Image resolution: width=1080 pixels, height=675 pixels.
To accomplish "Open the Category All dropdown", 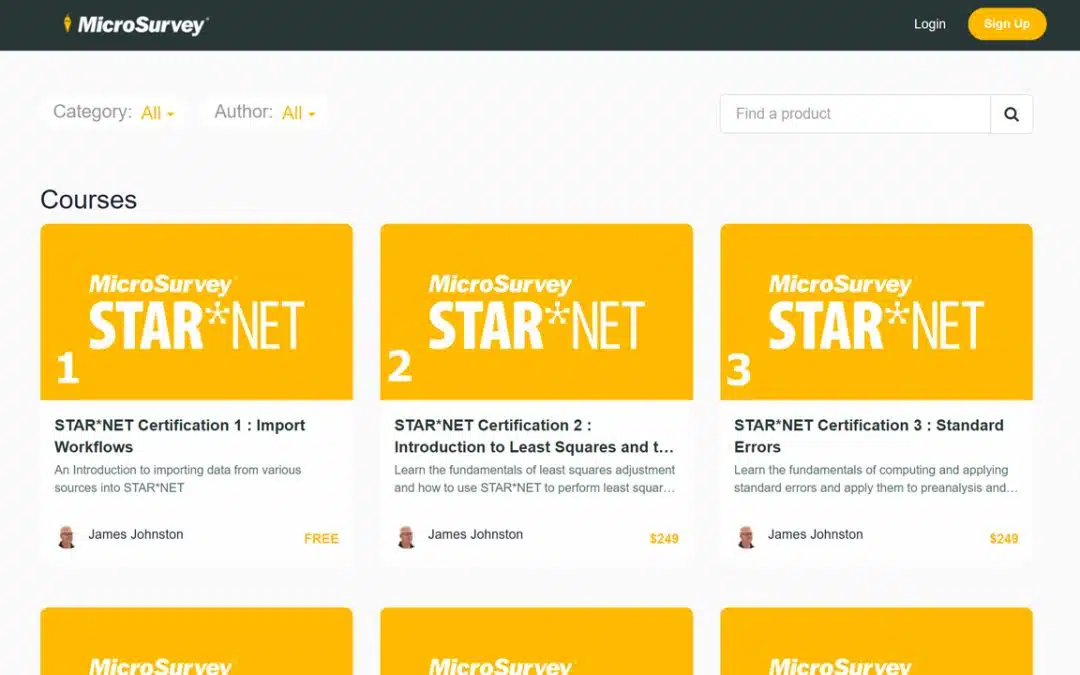I will (157, 113).
